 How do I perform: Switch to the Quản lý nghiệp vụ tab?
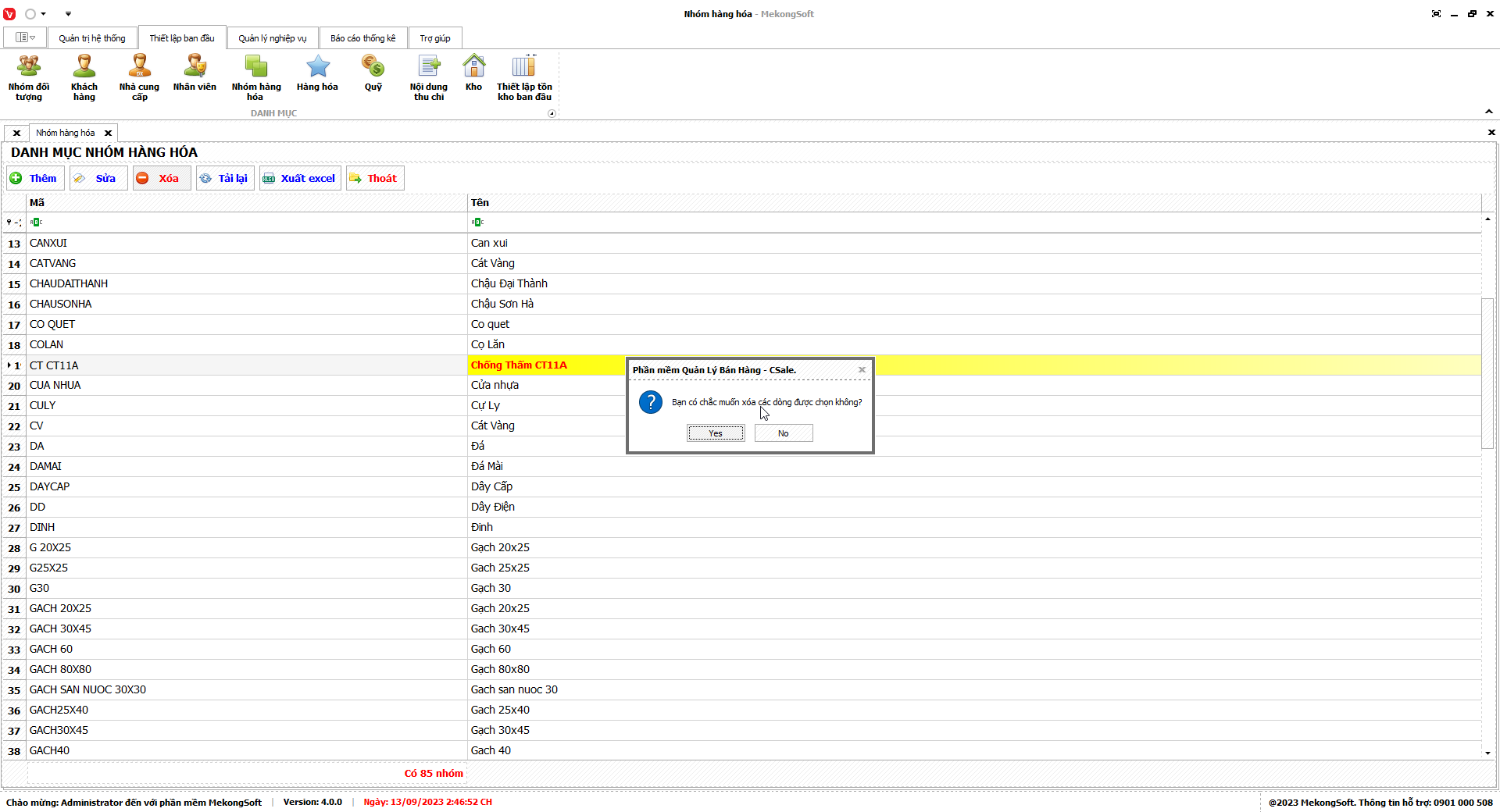(273, 38)
